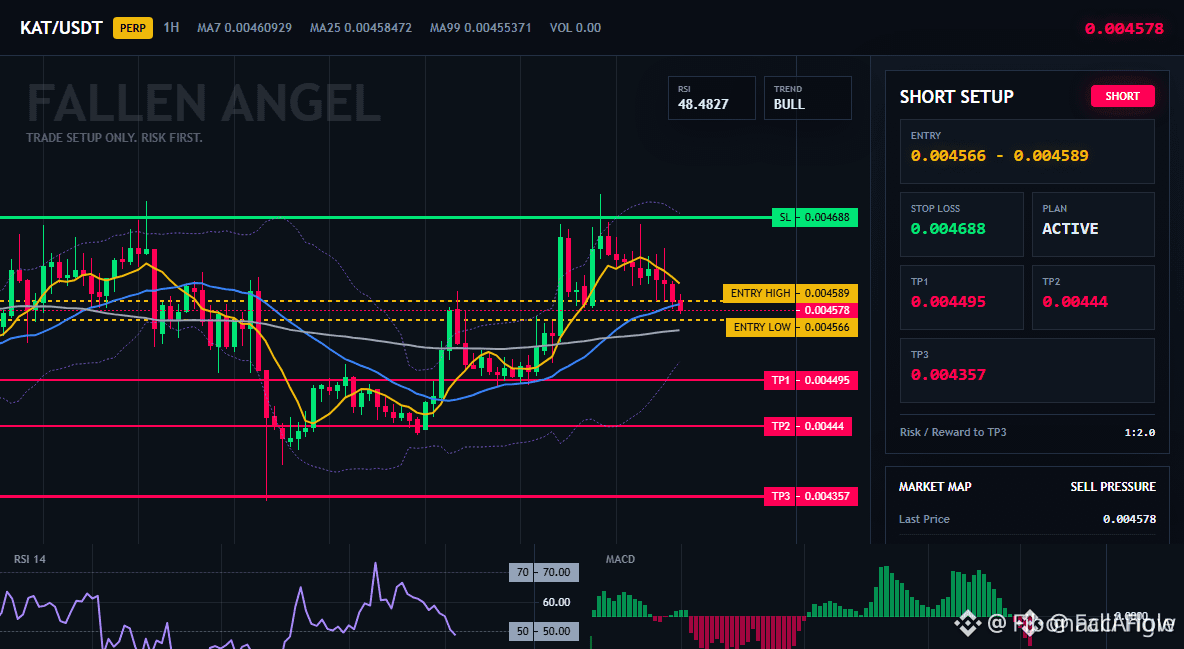The image size is (1184, 649).
Task: Click the ENTRY HIGH 0.004589 chart tag
Action: tap(790, 293)
